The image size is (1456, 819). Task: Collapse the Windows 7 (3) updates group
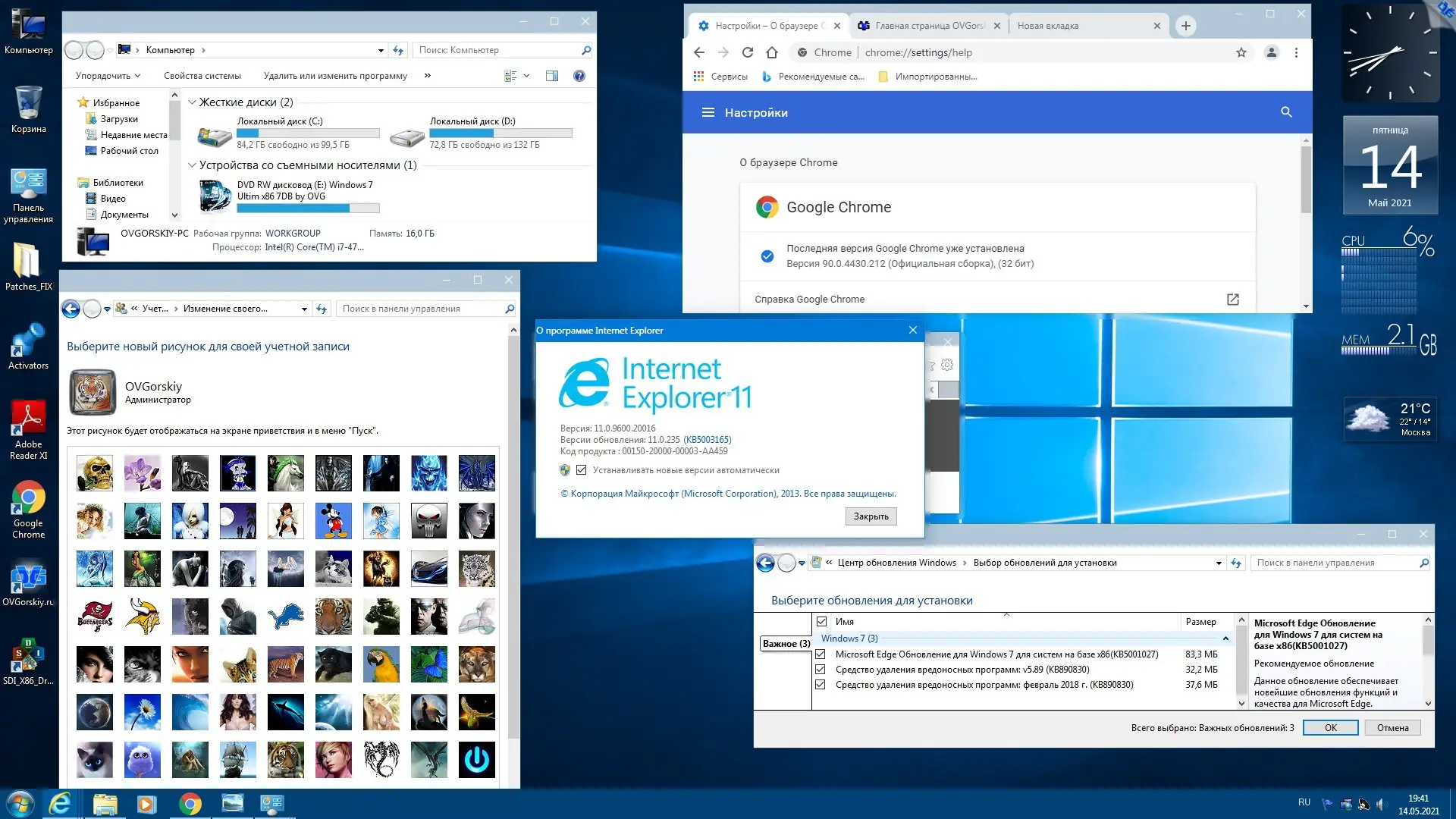click(x=1225, y=639)
